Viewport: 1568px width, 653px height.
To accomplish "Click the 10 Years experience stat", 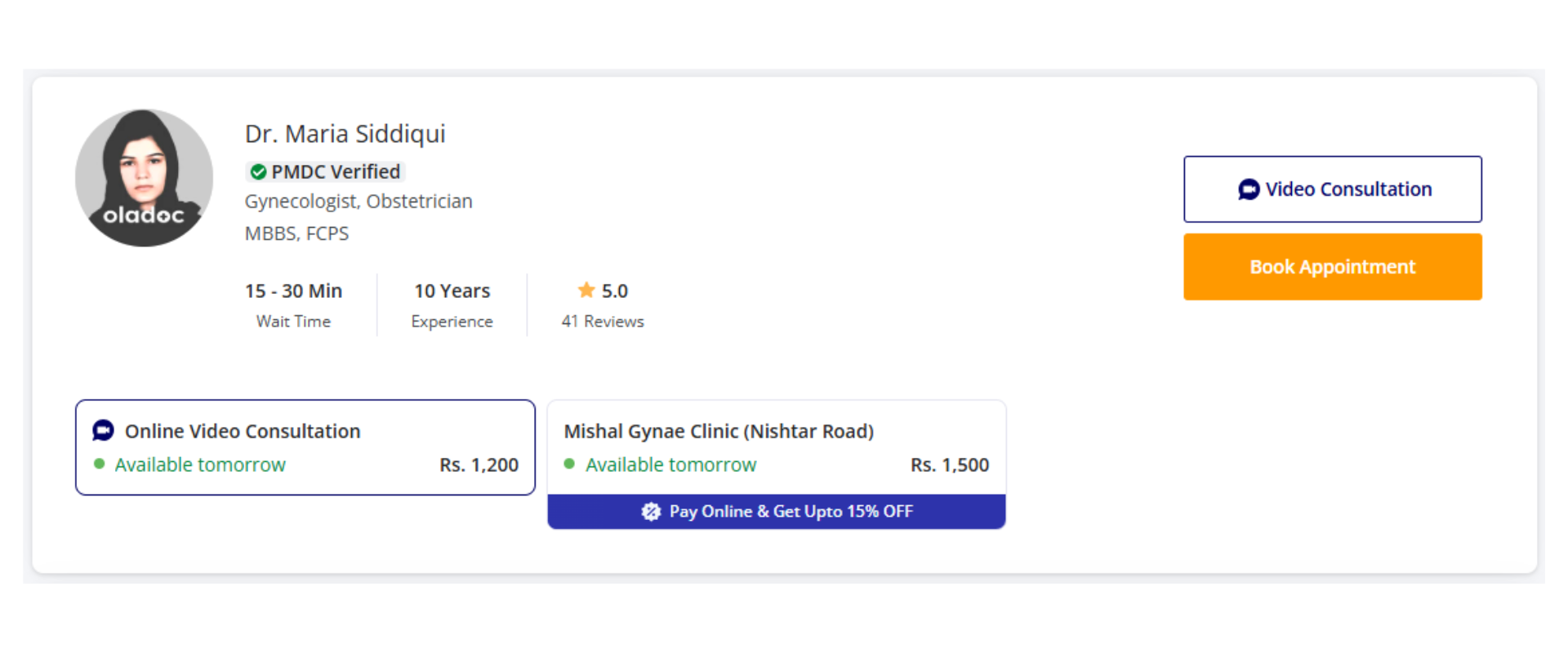I will coord(452,291).
